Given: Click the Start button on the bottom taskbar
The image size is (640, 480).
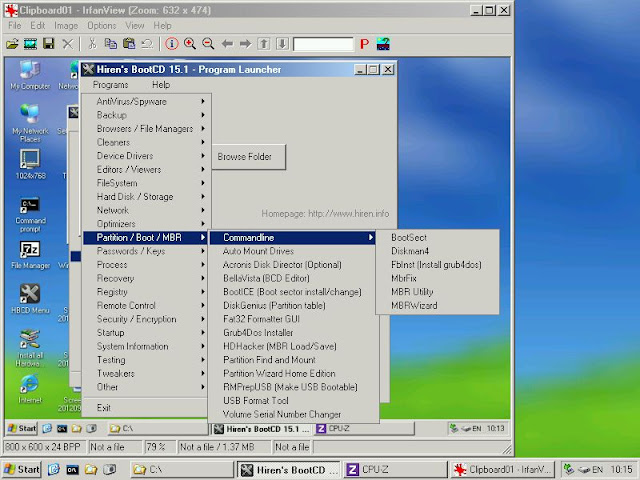Looking at the screenshot, I should pos(22,470).
